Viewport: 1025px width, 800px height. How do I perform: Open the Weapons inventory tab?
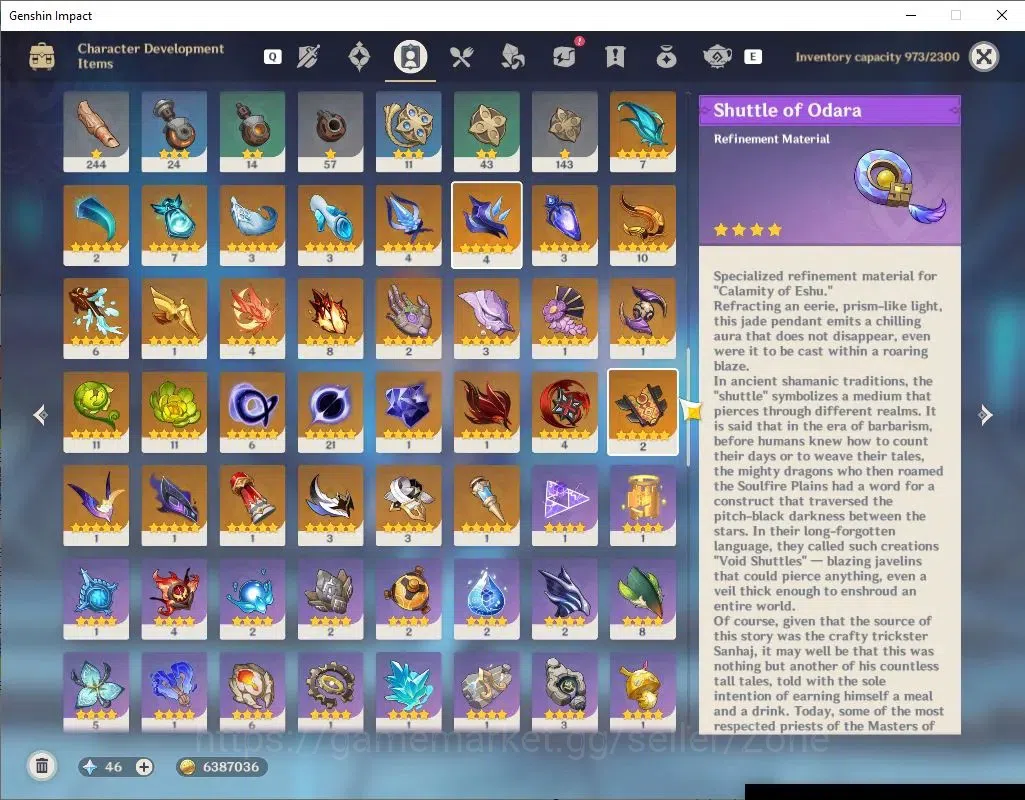pyautogui.click(x=308, y=58)
